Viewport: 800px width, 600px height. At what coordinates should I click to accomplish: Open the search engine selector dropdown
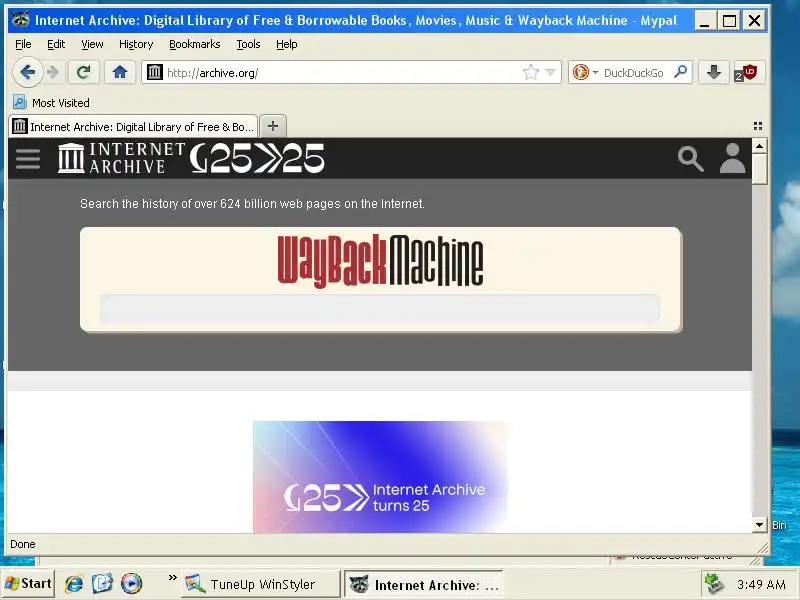click(584, 72)
